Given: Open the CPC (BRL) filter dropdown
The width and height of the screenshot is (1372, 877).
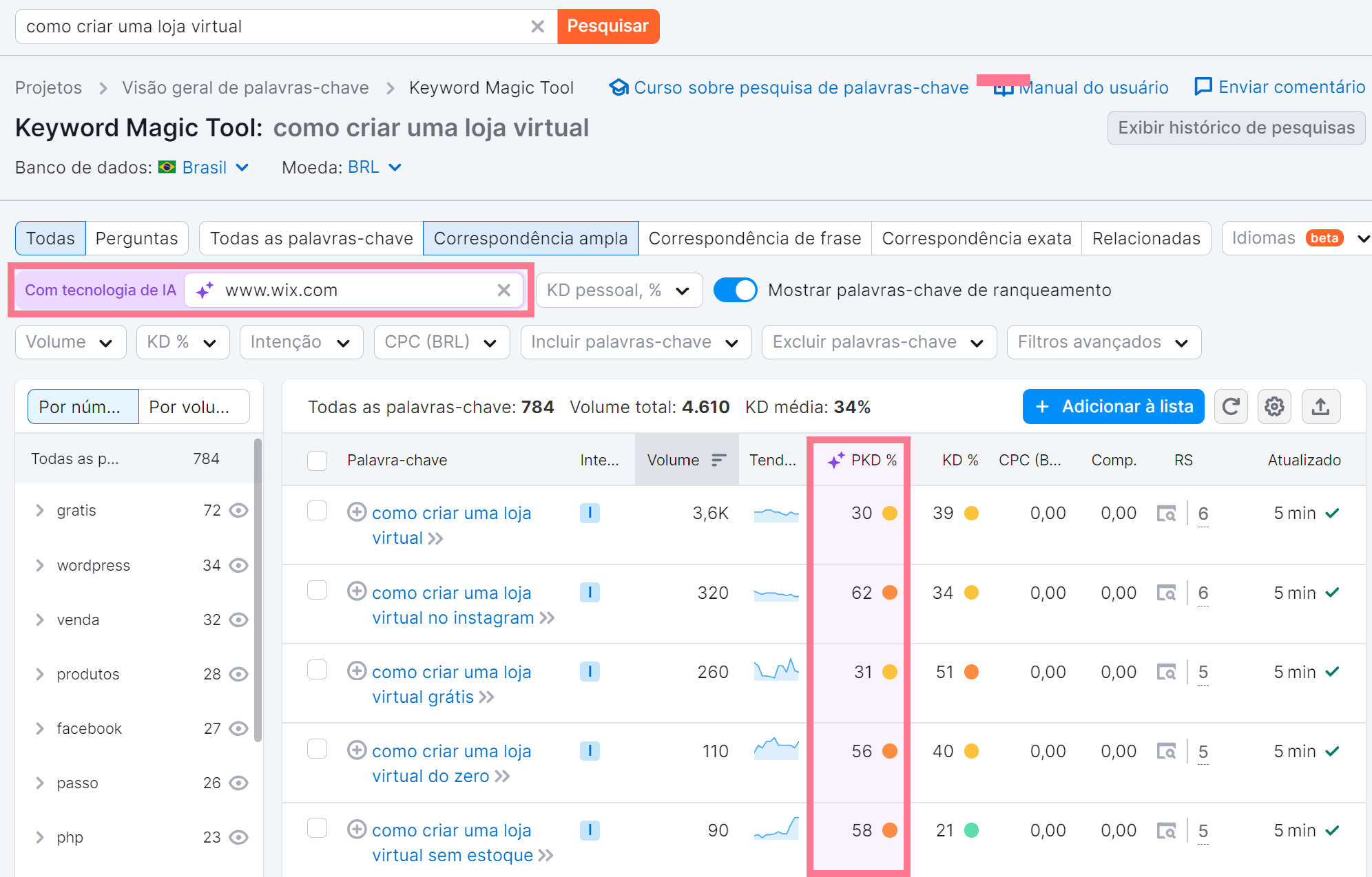Looking at the screenshot, I should pyautogui.click(x=441, y=342).
